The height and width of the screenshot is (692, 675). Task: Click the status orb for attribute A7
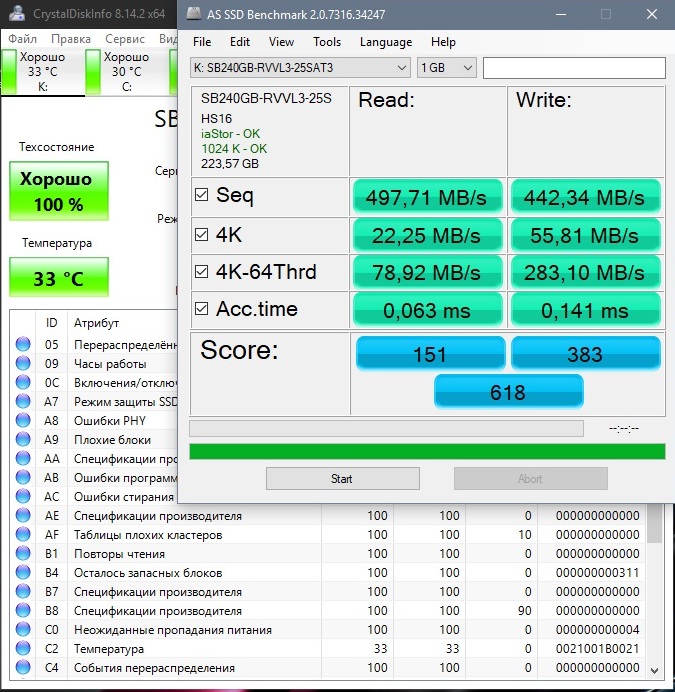[x=23, y=401]
